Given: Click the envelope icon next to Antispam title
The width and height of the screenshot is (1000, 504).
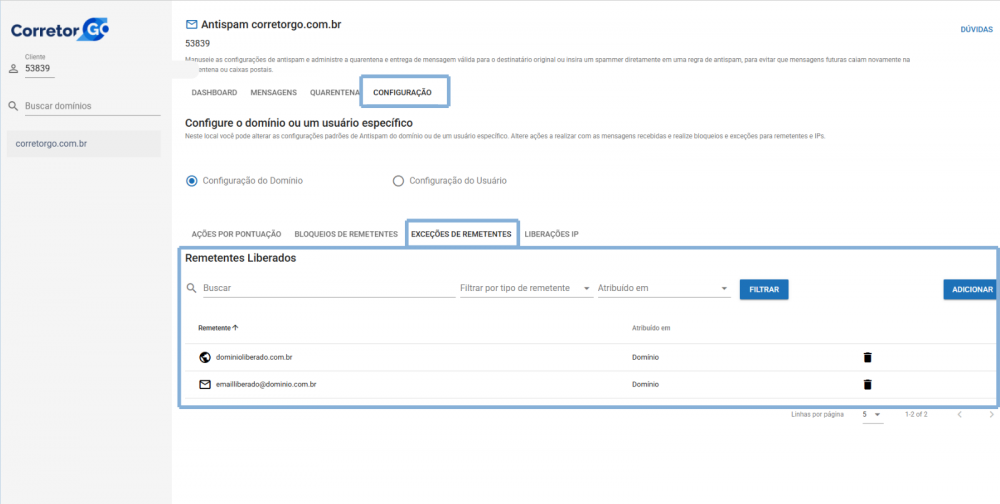Looking at the screenshot, I should click(x=191, y=25).
